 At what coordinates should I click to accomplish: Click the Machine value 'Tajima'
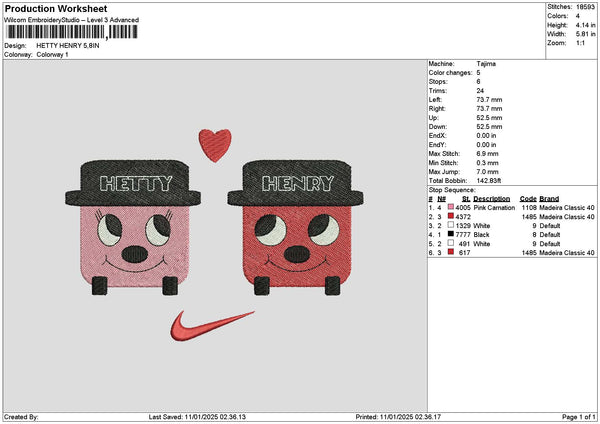pos(486,64)
